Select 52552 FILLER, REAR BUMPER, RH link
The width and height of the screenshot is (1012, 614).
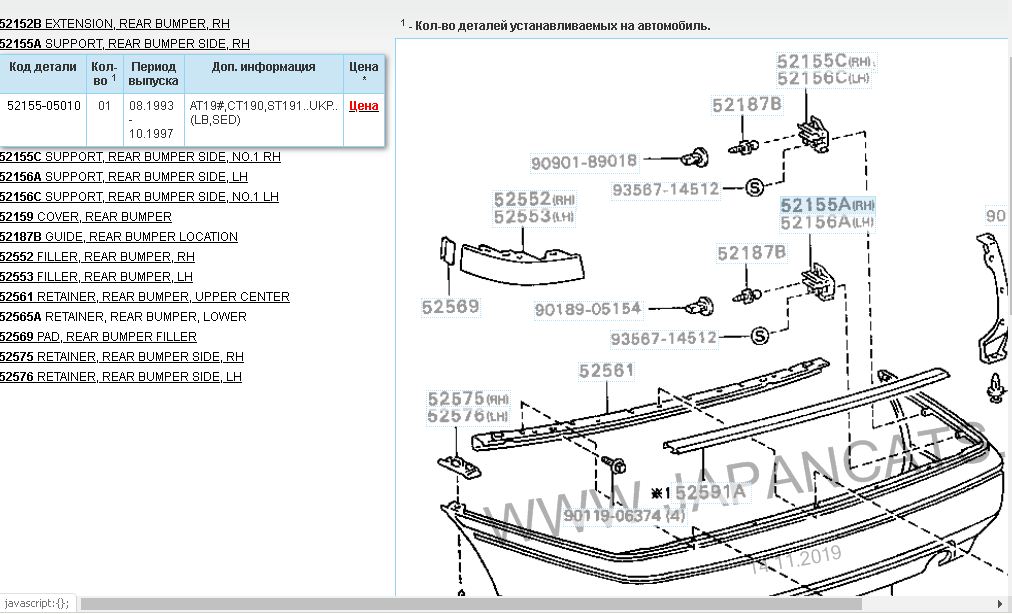pyautogui.click(x=97, y=257)
